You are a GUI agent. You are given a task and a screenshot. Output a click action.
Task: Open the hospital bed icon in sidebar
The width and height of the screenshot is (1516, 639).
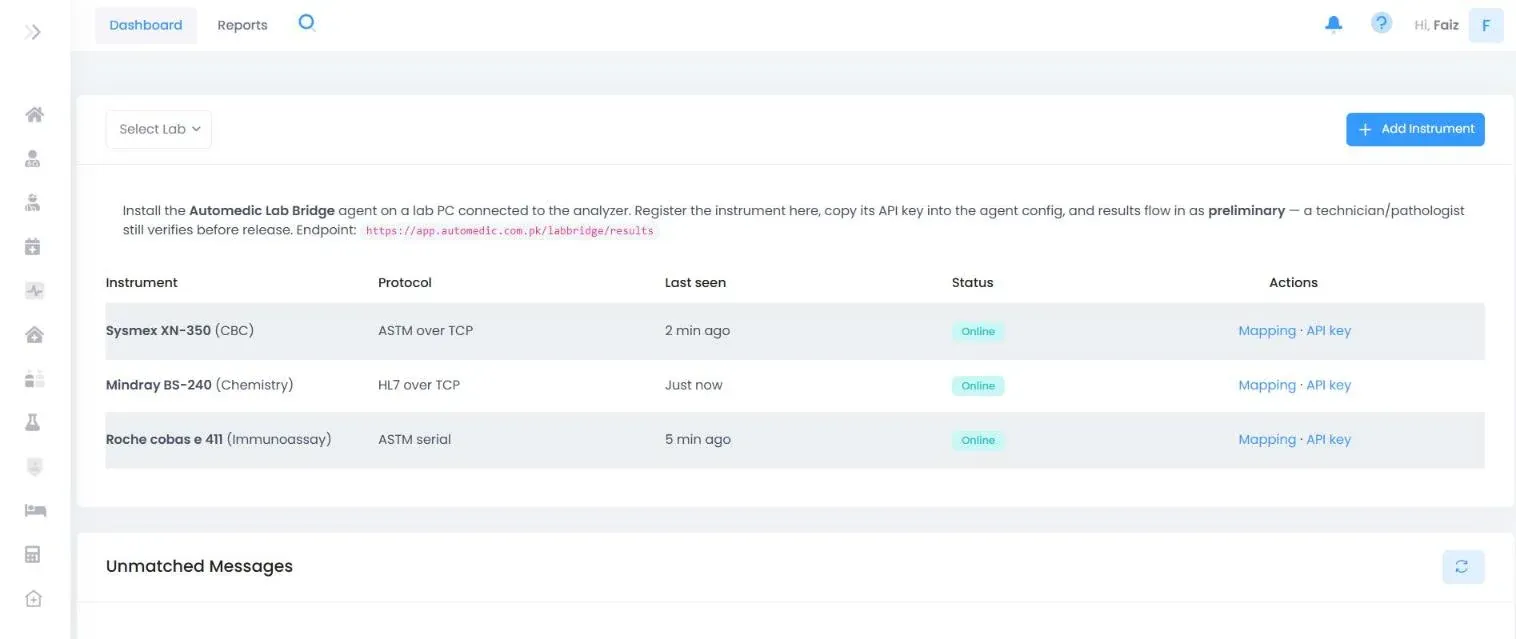tap(35, 511)
